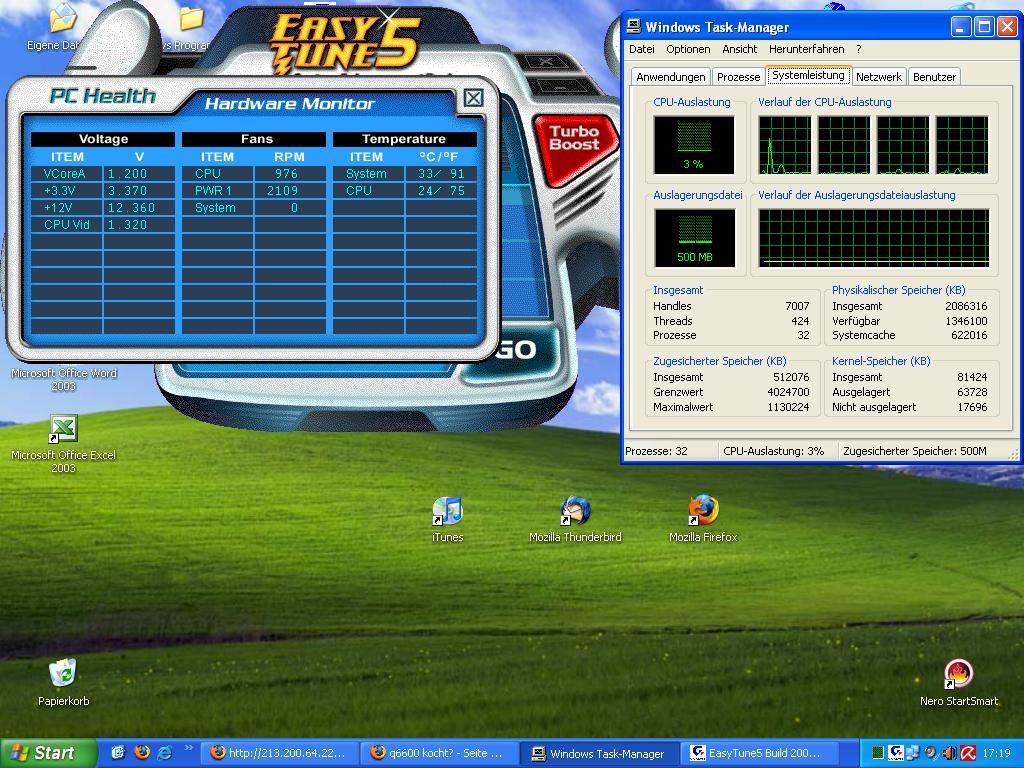Image resolution: width=1024 pixels, height=768 pixels.
Task: Click status bar 'Prozesse: 32' entry
Action: 656,451
